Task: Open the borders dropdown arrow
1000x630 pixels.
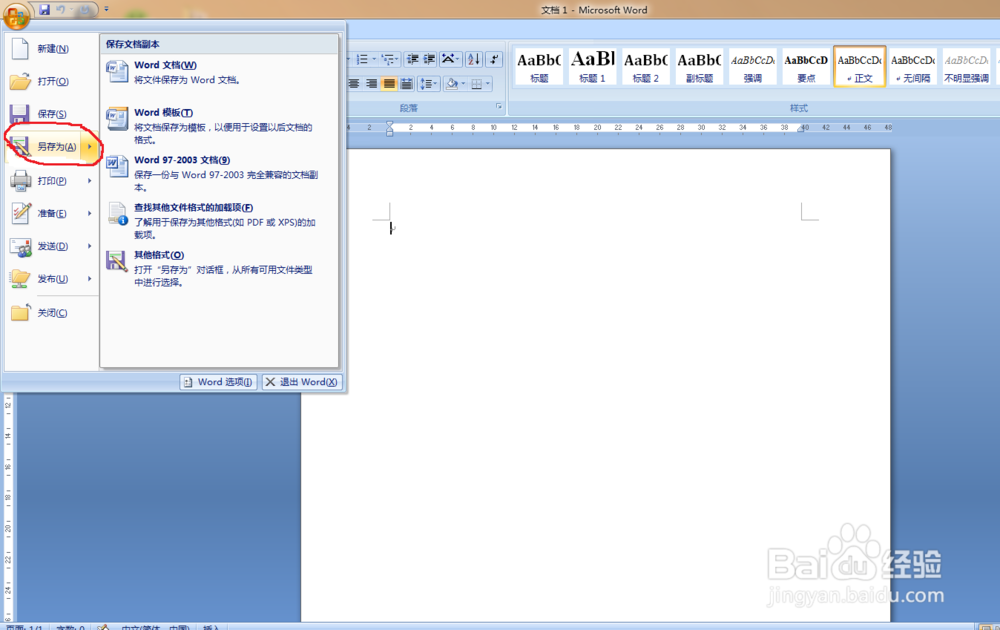Action: [488, 84]
